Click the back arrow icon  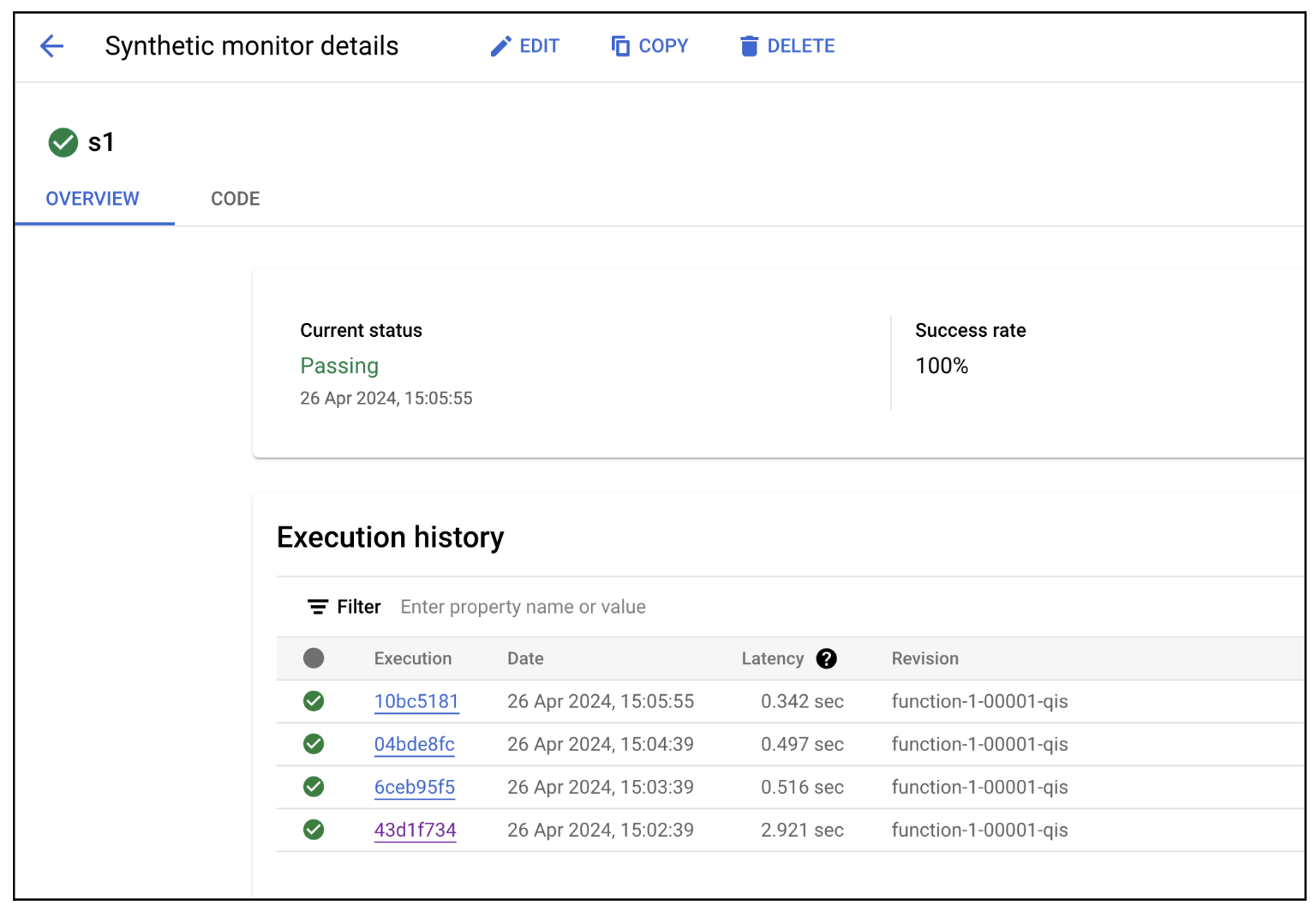pos(52,46)
